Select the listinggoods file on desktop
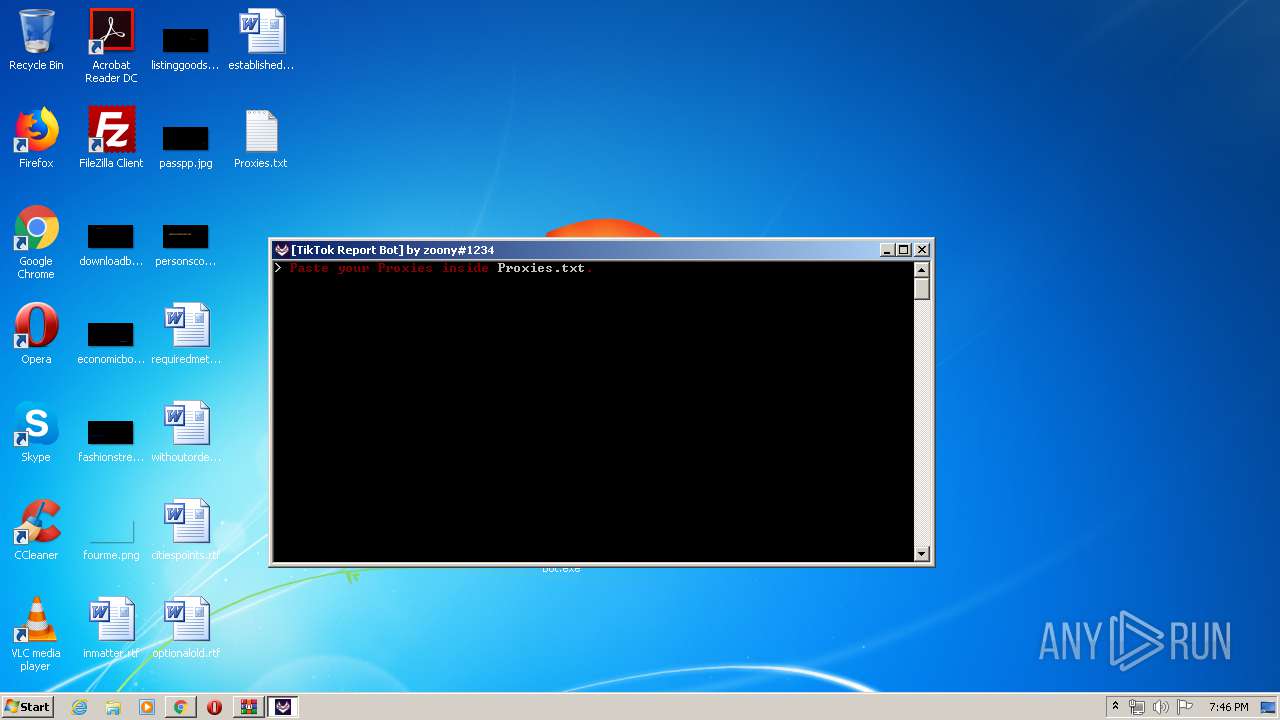The width and height of the screenshot is (1280, 720). pyautogui.click(x=185, y=48)
